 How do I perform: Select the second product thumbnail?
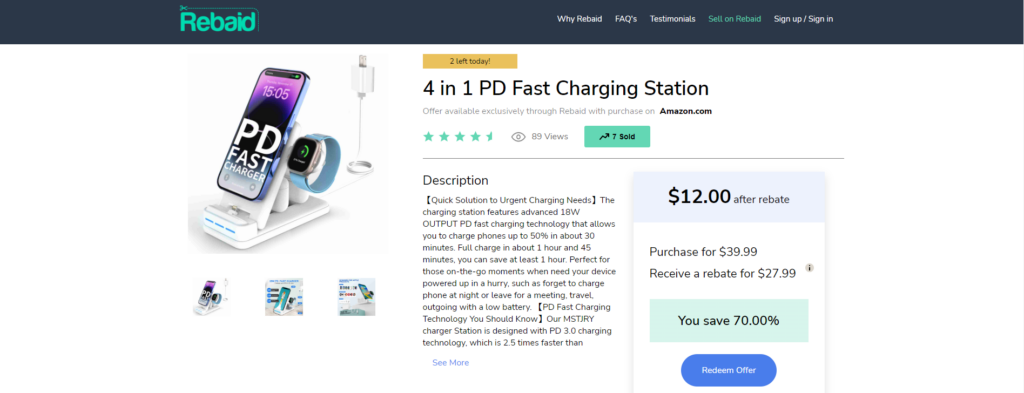[284, 297]
